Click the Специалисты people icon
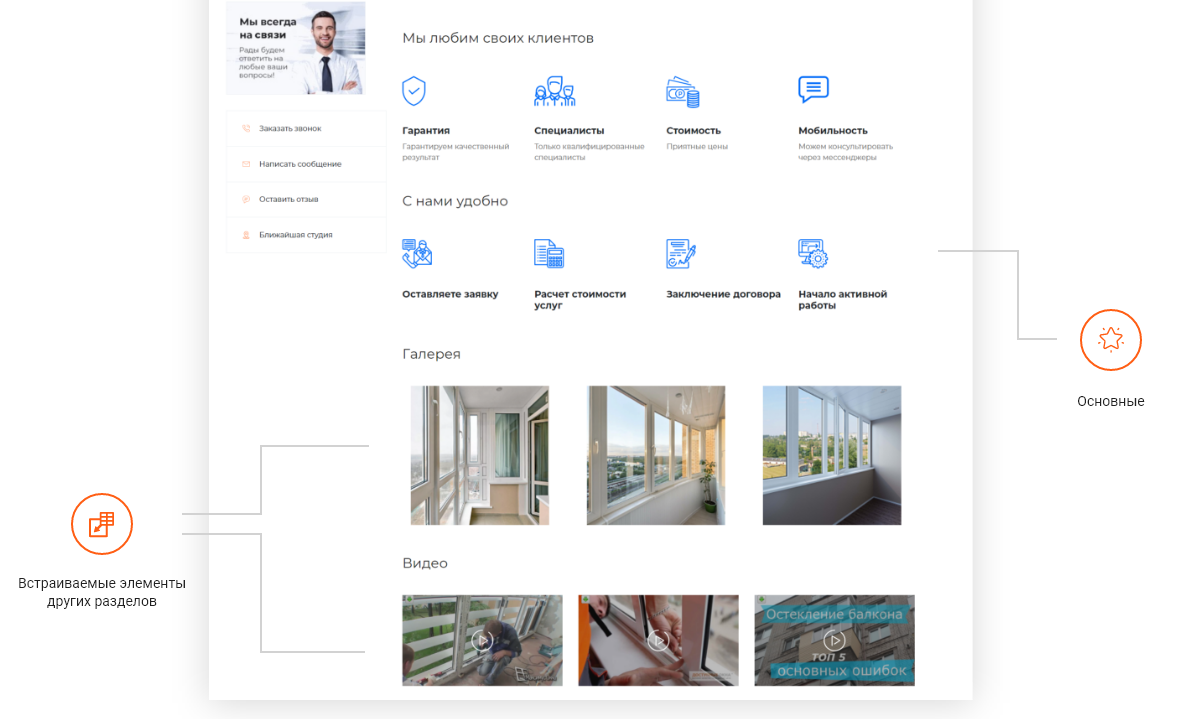This screenshot has height=719, width=1187. (554, 91)
